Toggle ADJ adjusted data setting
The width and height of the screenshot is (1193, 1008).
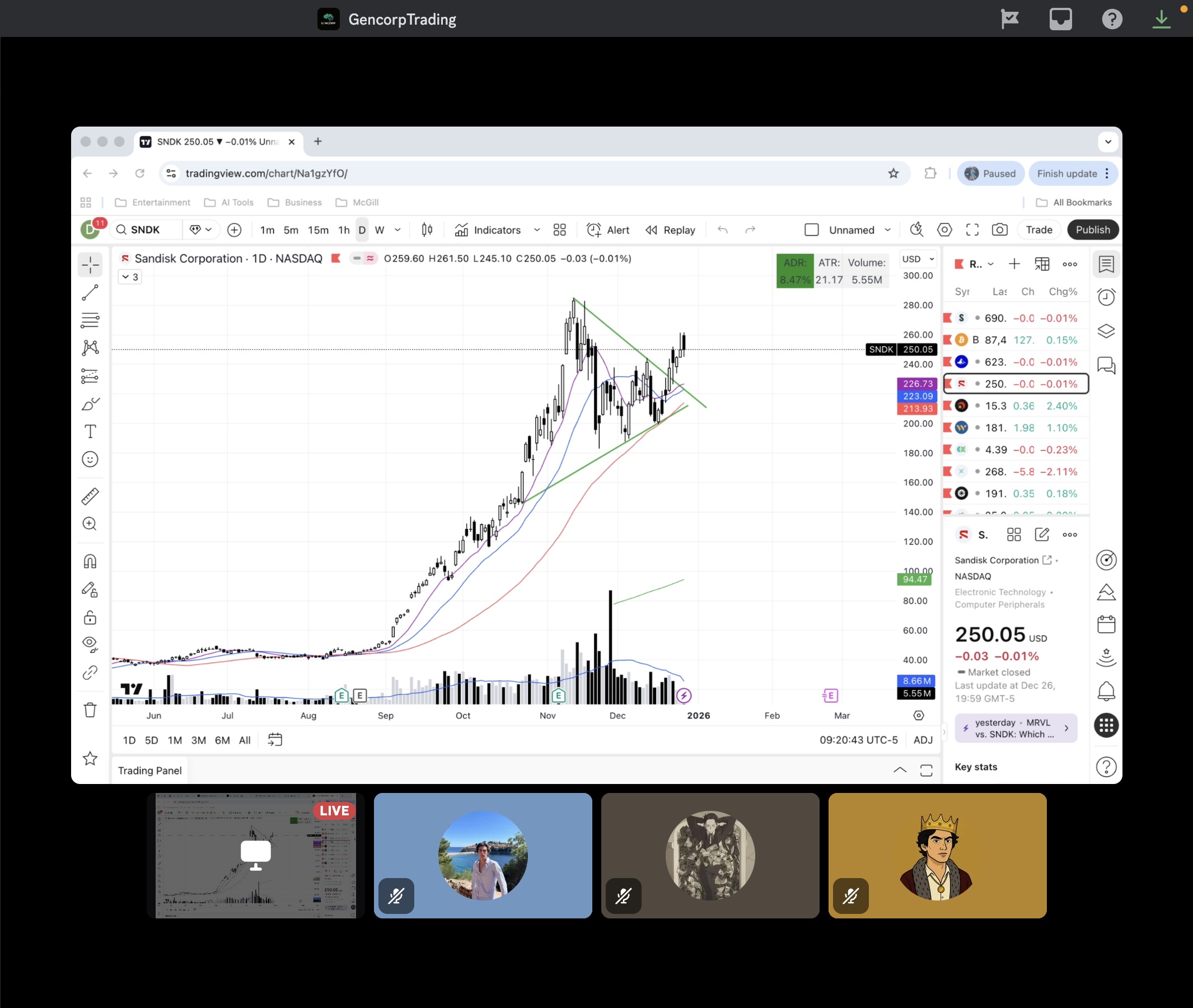[923, 740]
